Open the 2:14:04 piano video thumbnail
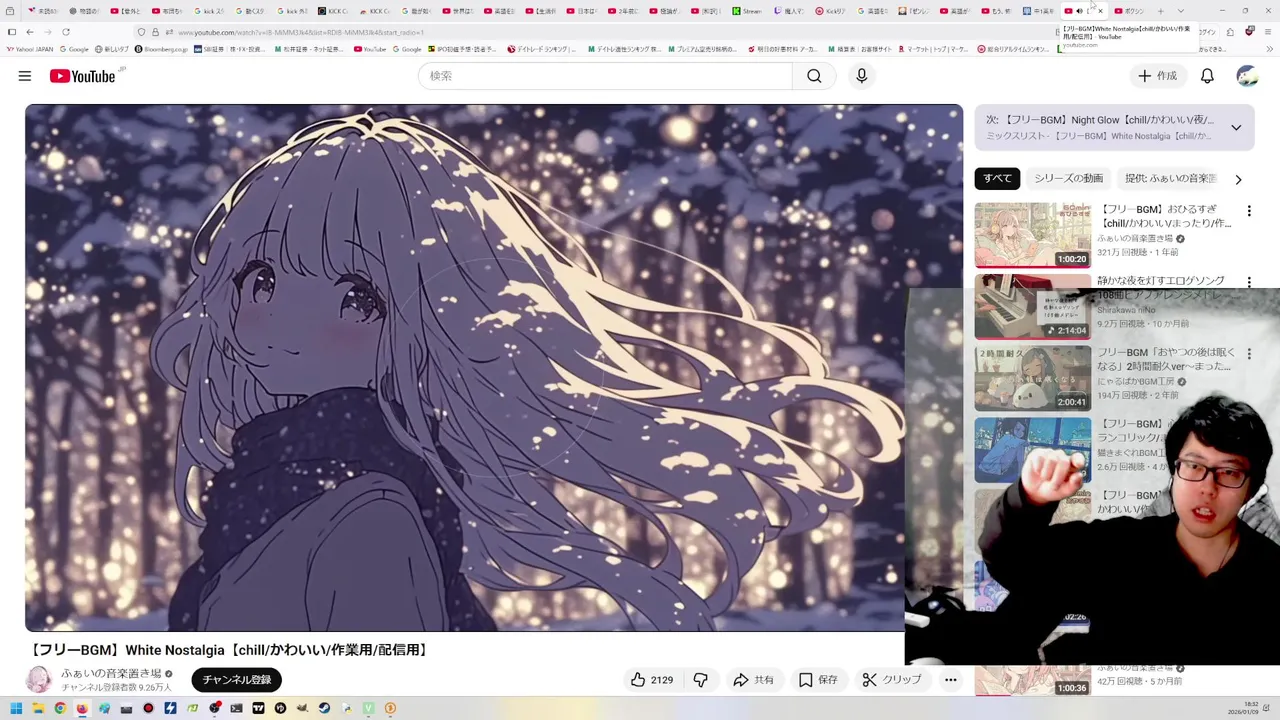The image size is (1280, 720). (x=1033, y=307)
